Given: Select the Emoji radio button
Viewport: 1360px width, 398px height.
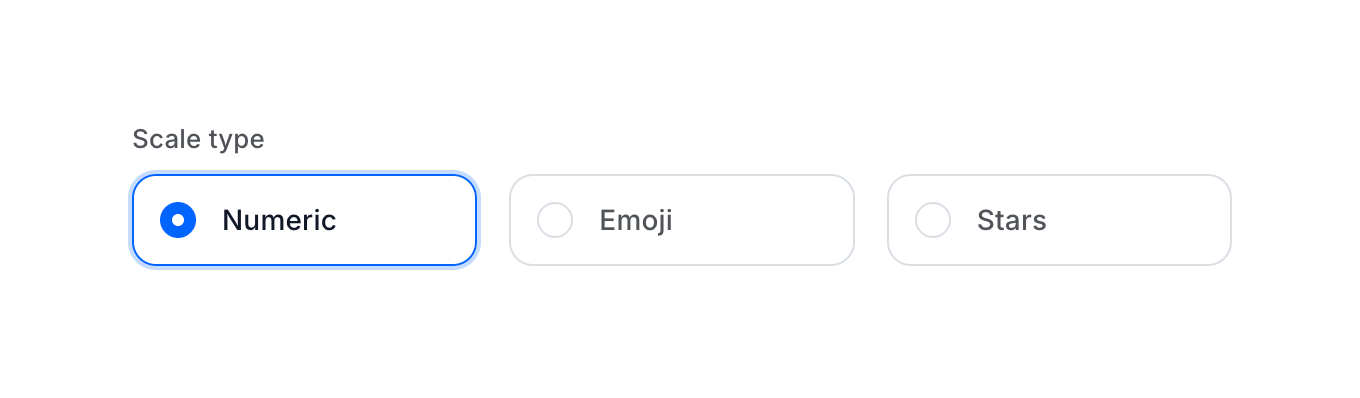Looking at the screenshot, I should pos(555,220).
